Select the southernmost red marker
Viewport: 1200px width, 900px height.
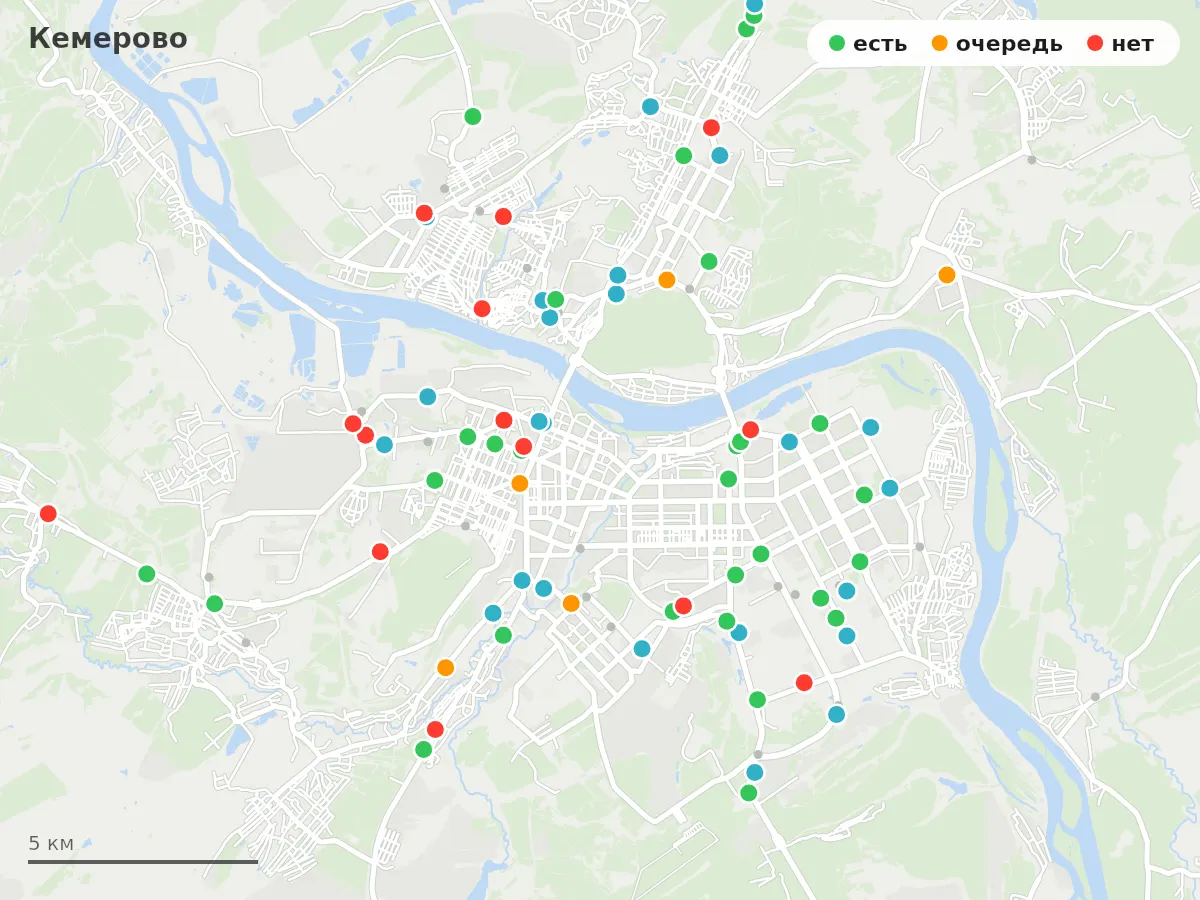tap(435, 729)
